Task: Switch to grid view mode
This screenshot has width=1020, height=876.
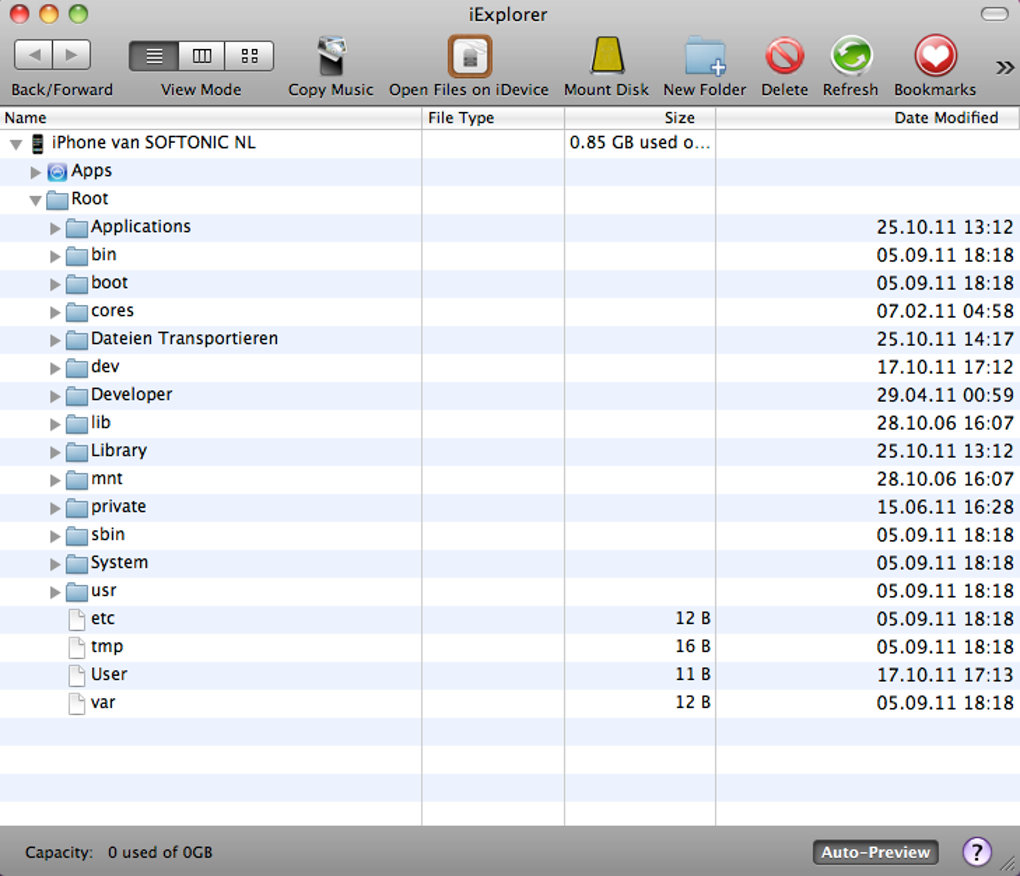Action: pos(247,55)
